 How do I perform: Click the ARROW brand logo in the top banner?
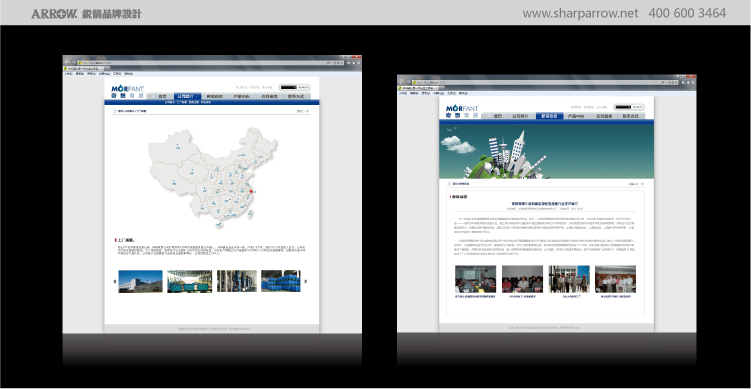[54, 13]
